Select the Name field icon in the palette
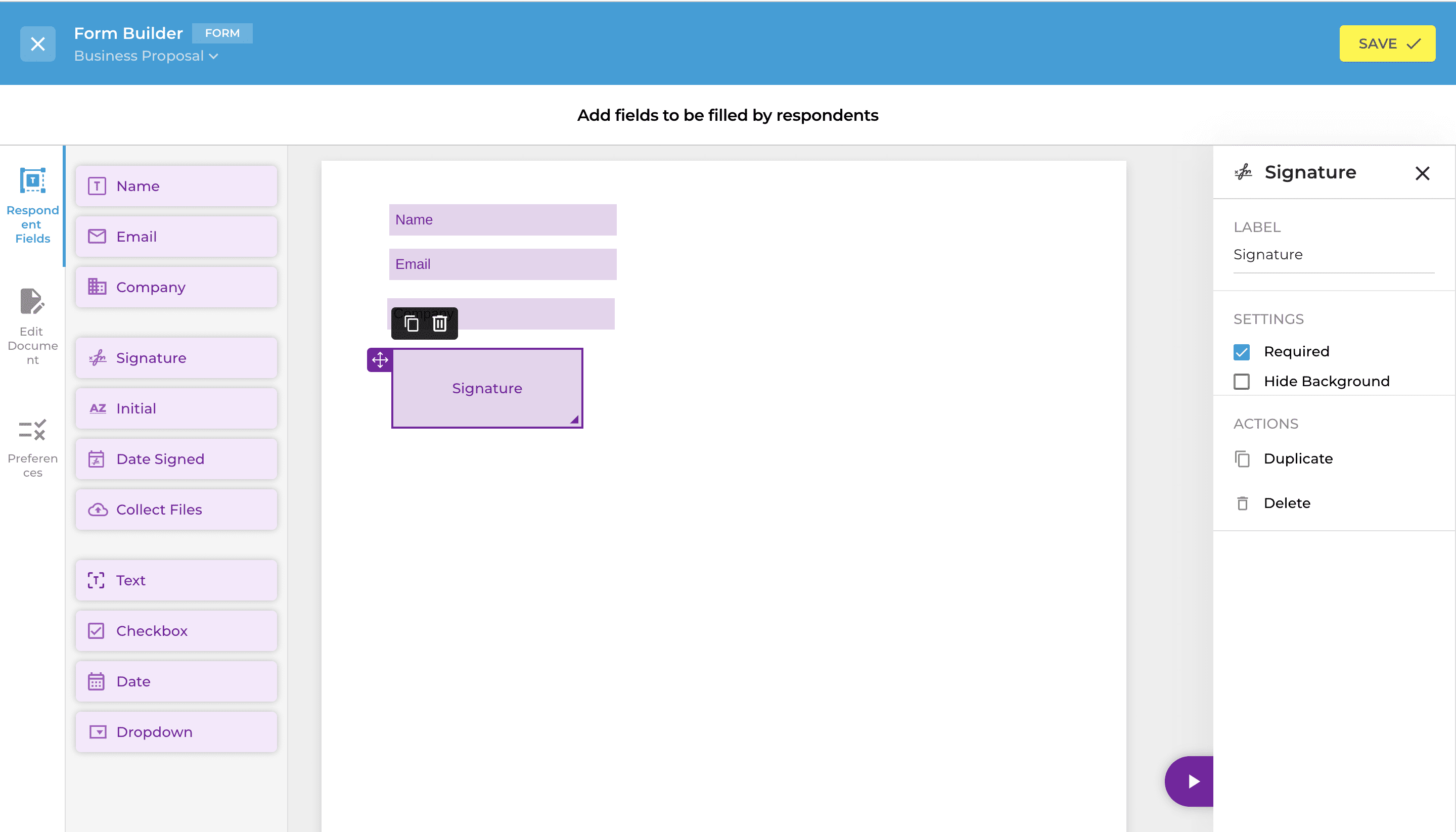The width and height of the screenshot is (1456, 832). pos(97,186)
